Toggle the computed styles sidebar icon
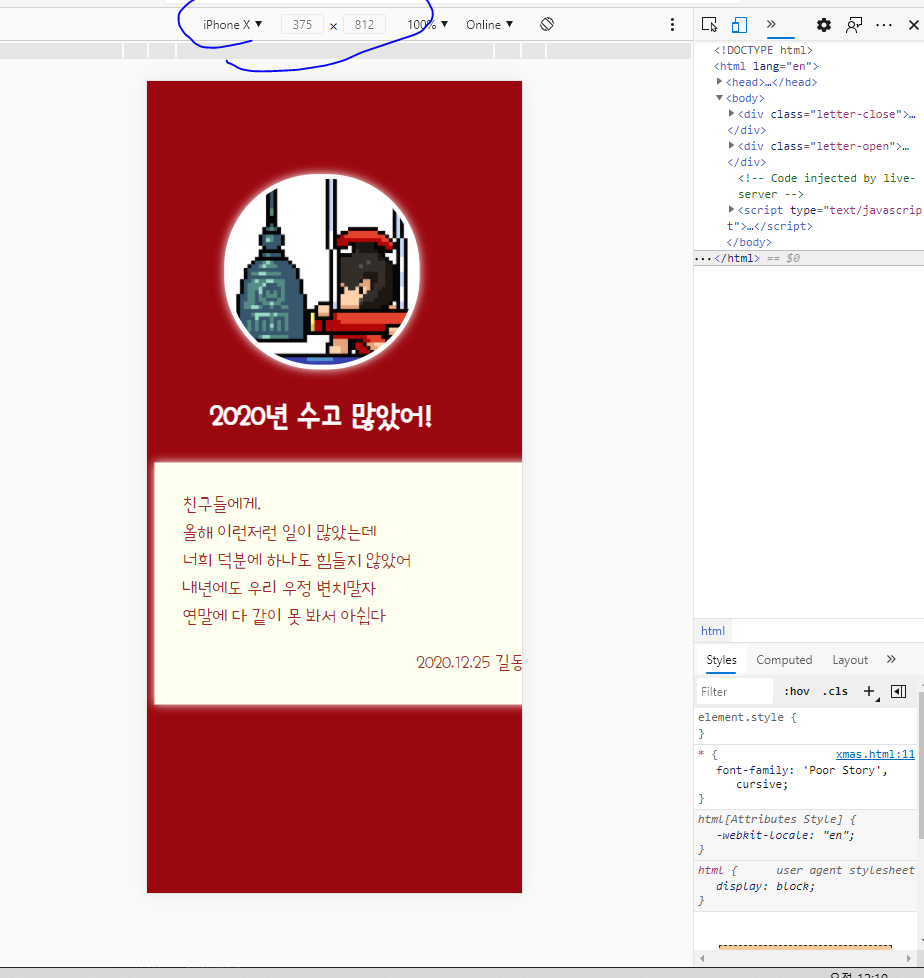The image size is (924, 978). click(898, 692)
